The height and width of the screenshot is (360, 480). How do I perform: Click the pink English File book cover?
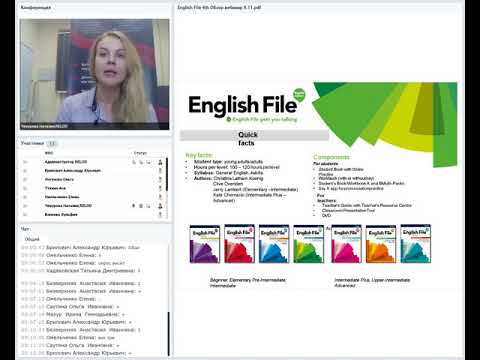pos(346,244)
